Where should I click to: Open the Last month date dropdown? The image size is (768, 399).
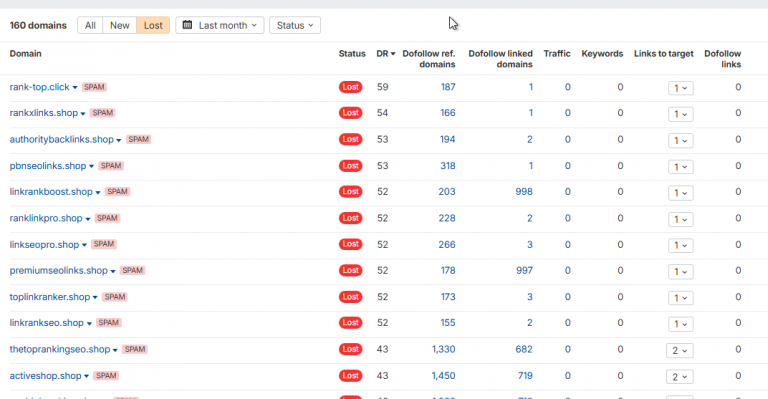[219, 25]
